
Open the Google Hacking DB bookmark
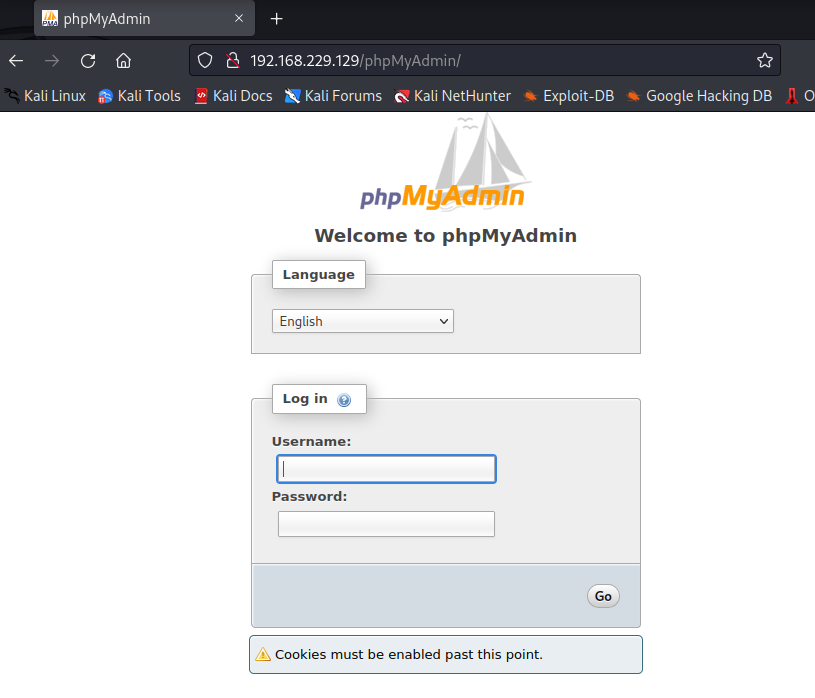[x=699, y=96]
